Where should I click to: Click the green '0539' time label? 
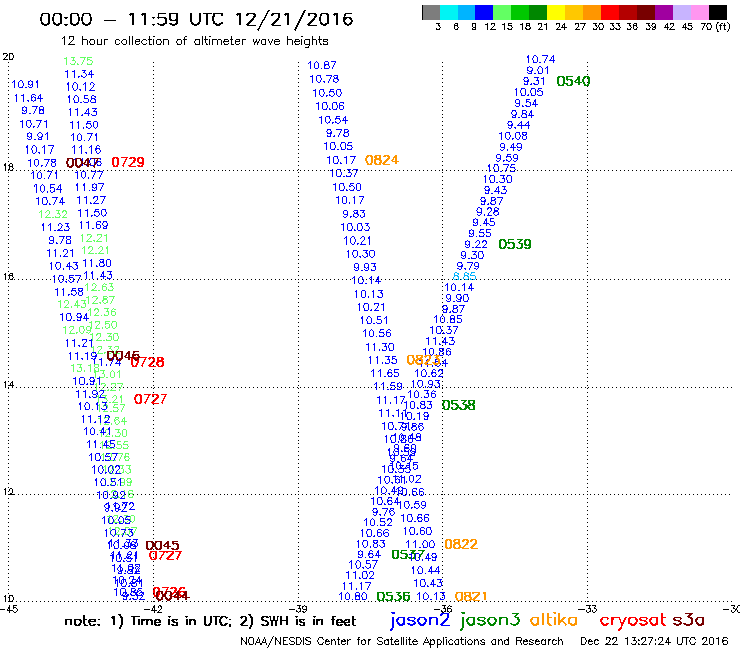pos(515,244)
